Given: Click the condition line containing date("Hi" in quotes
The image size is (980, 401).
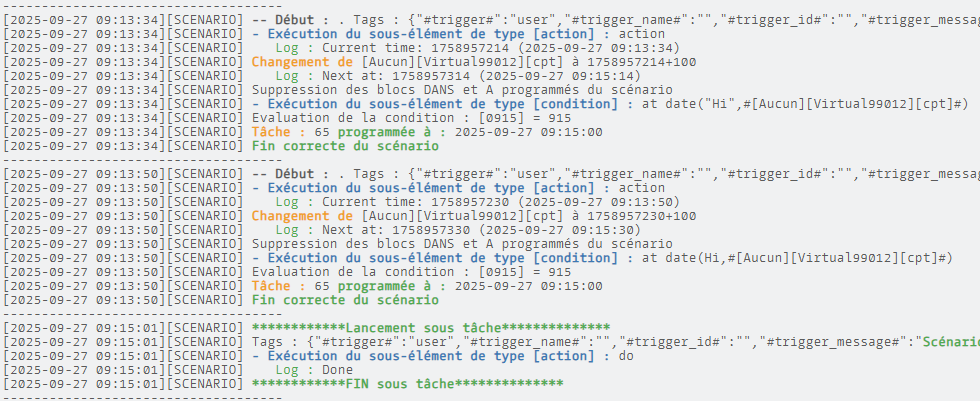Looking at the screenshot, I should 608,103.
